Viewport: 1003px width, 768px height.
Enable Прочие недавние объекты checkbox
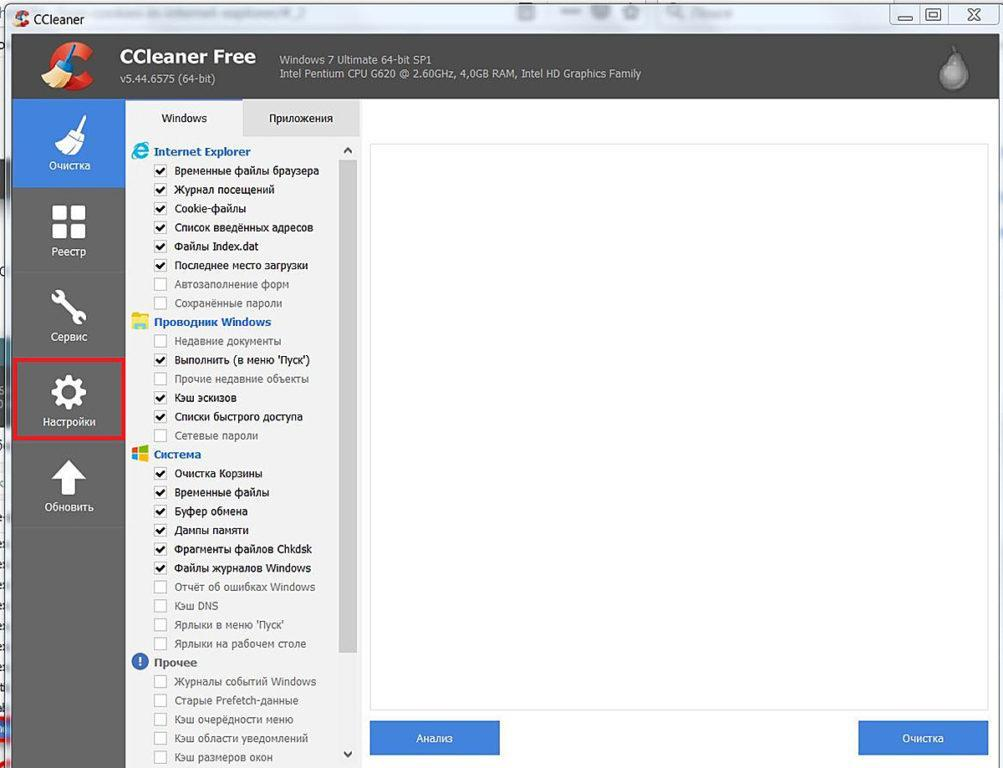coord(161,379)
